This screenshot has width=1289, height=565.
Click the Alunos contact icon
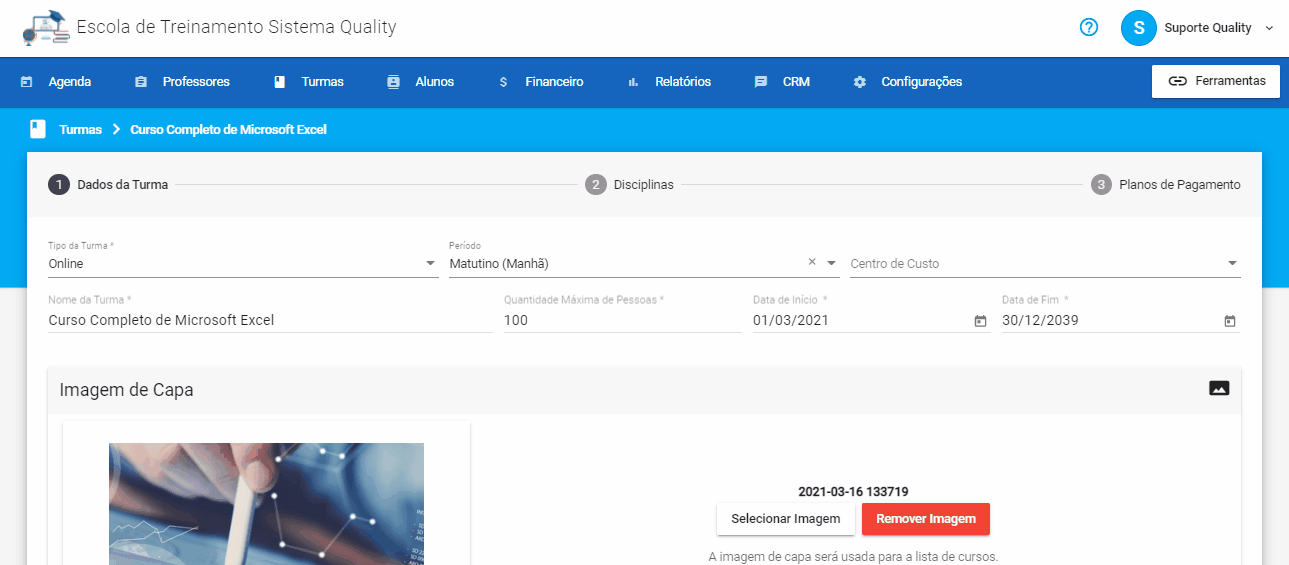click(x=393, y=82)
